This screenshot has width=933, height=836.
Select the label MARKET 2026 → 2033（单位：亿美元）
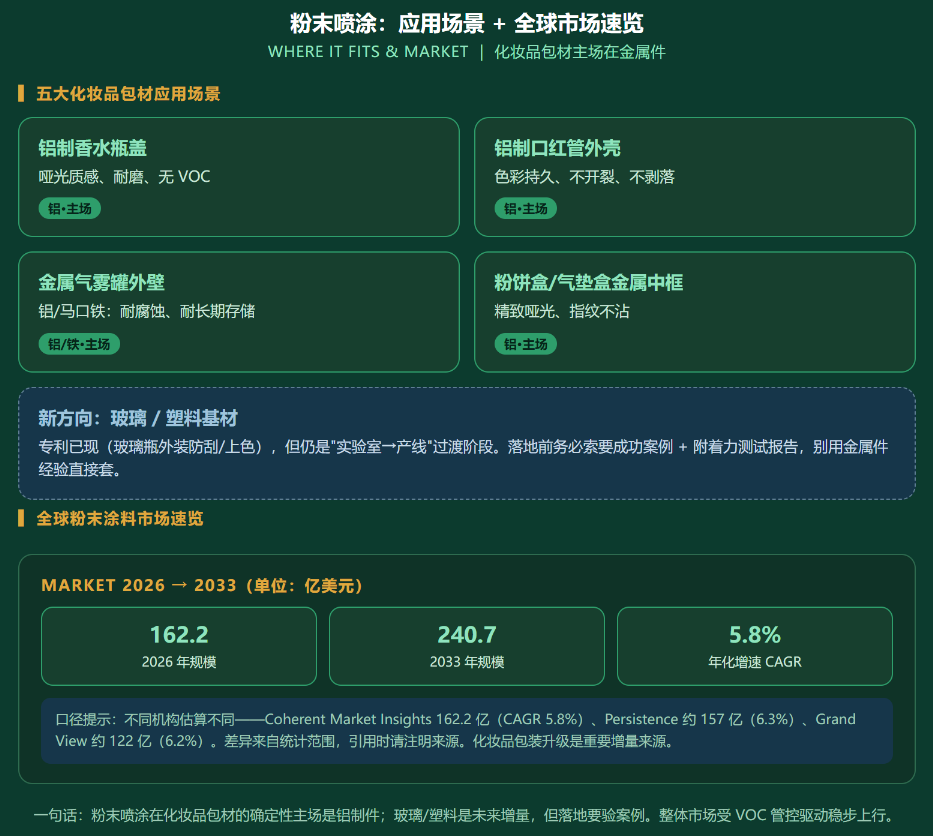coord(202,586)
